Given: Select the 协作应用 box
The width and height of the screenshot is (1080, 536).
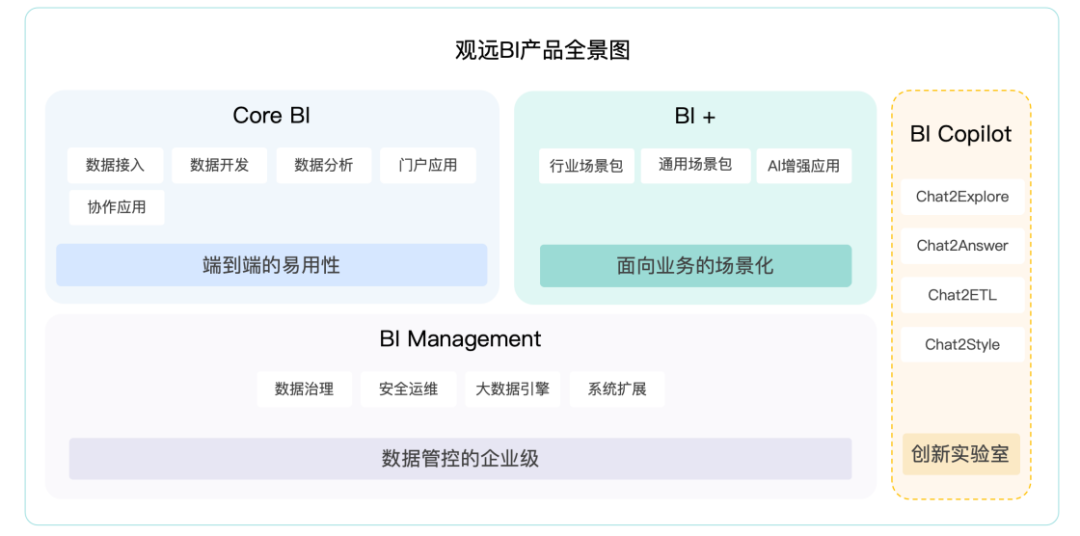Looking at the screenshot, I should tap(116, 207).
